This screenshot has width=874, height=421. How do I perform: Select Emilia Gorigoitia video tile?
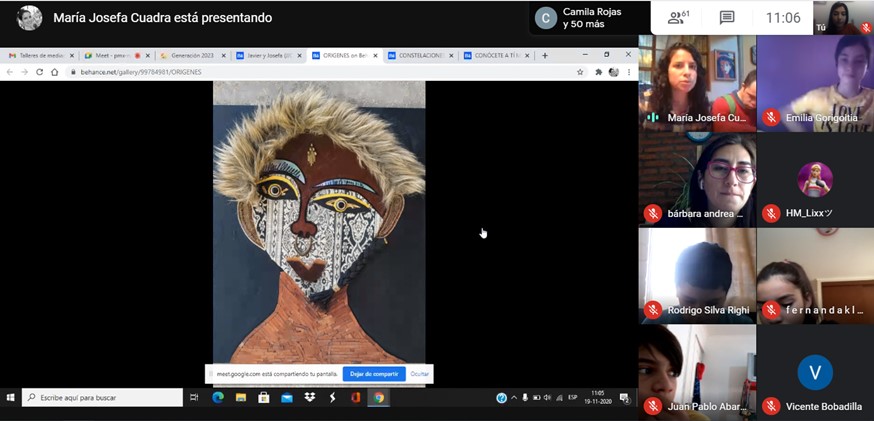click(815, 84)
